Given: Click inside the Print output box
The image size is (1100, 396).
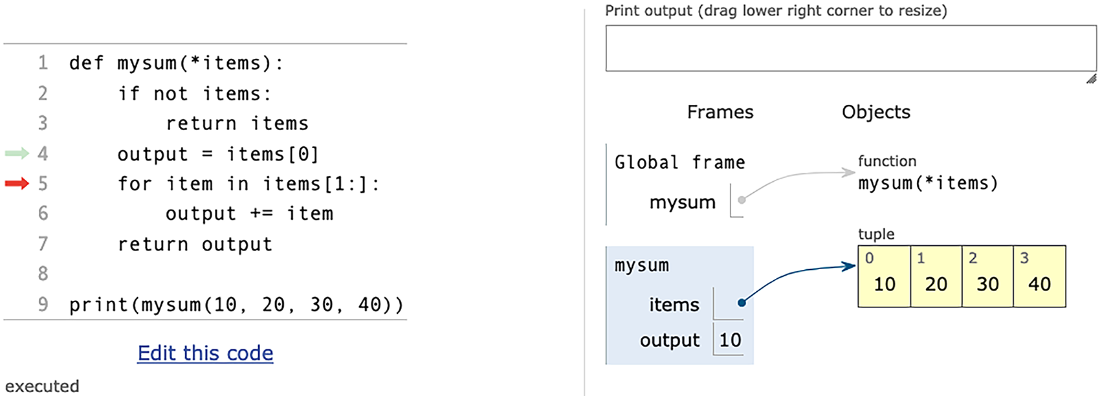Looking at the screenshot, I should click(x=851, y=48).
